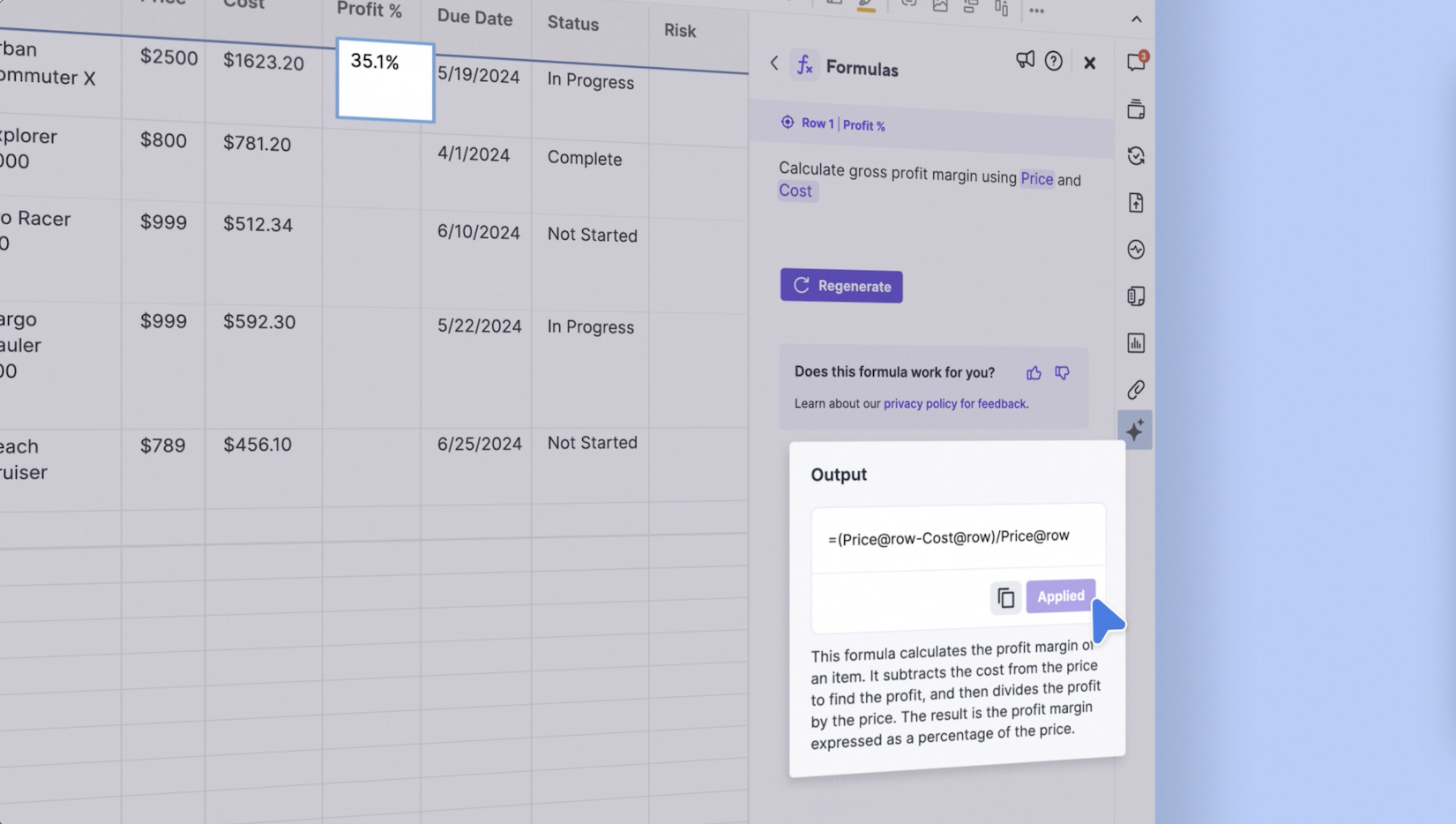The width and height of the screenshot is (1456, 824).
Task: Give thumbs down for the formula
Action: tap(1062, 373)
